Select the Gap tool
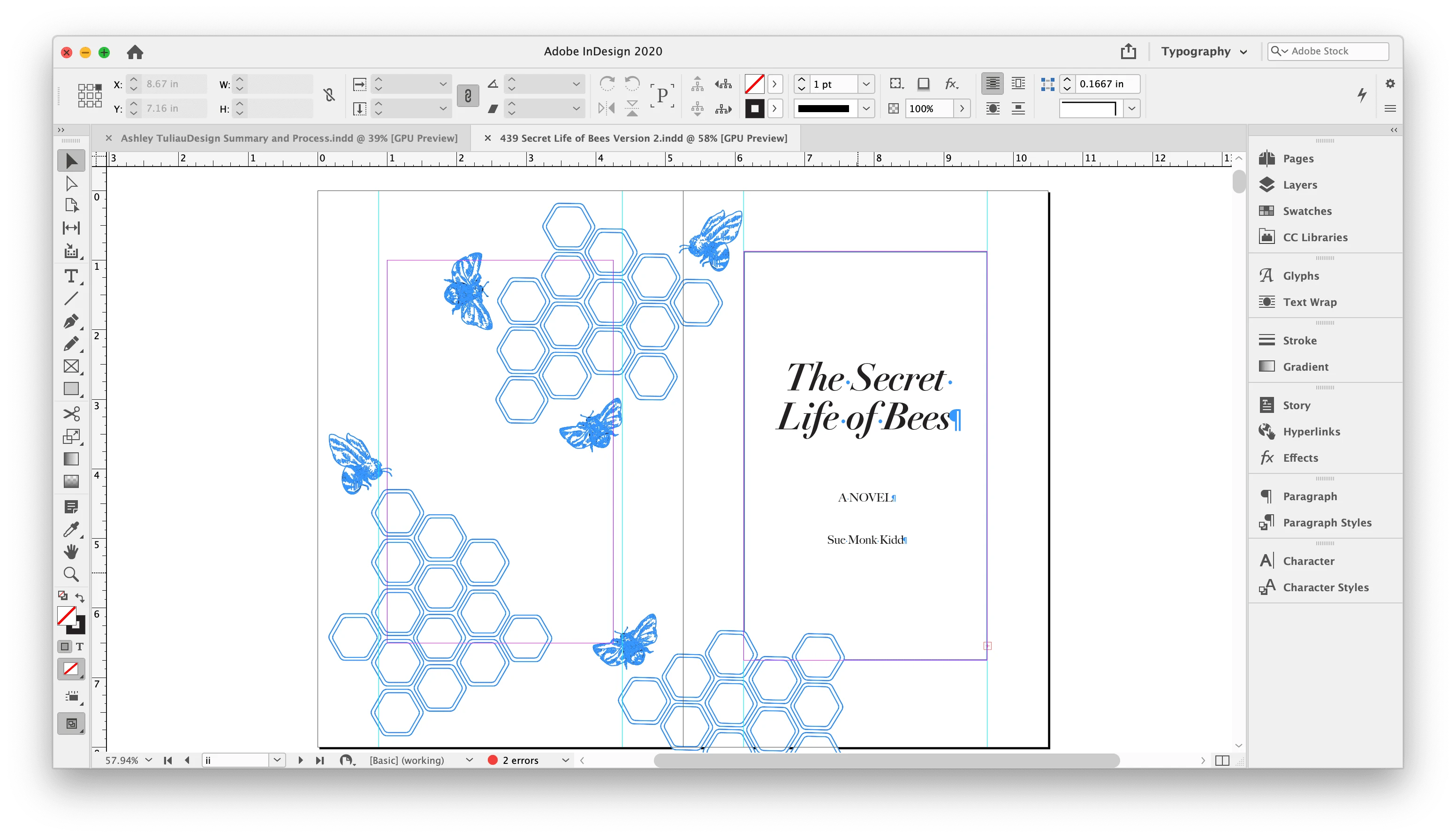 pyautogui.click(x=71, y=228)
